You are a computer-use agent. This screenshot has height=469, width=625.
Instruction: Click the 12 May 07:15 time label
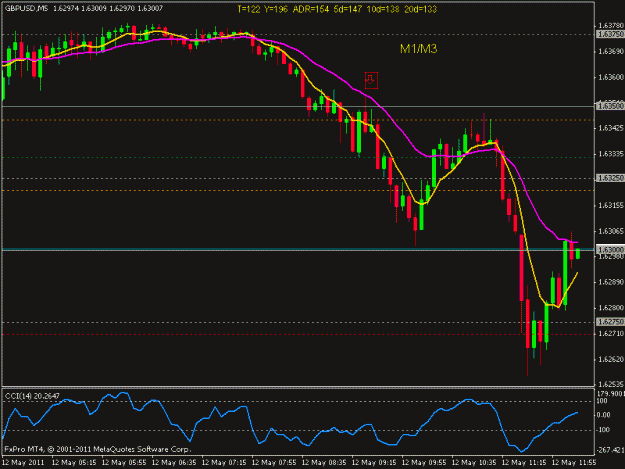tap(224, 463)
